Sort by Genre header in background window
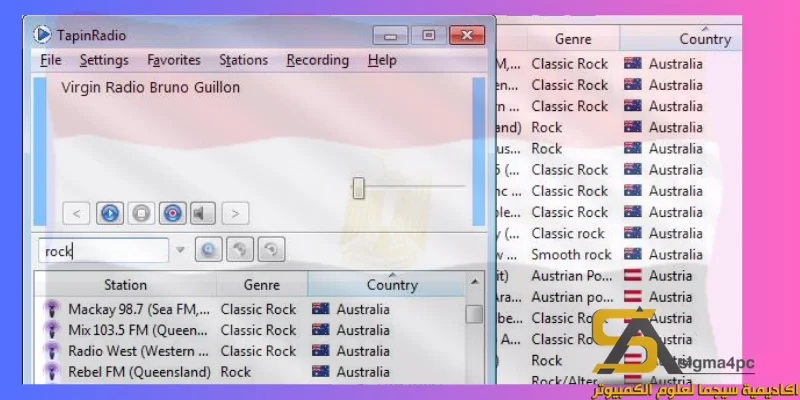800x400 pixels. point(573,39)
